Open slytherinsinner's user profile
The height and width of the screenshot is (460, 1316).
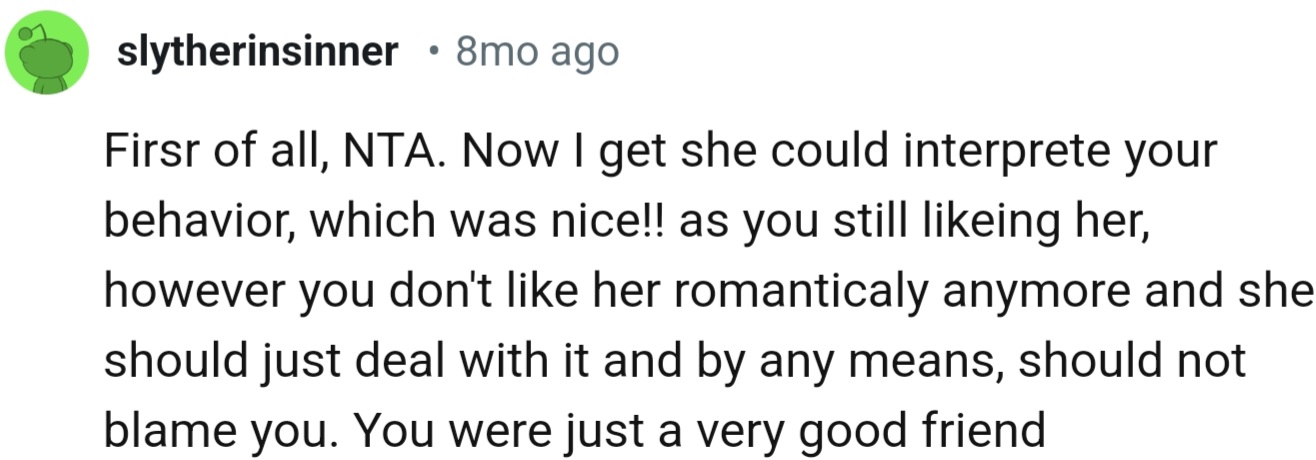point(258,52)
